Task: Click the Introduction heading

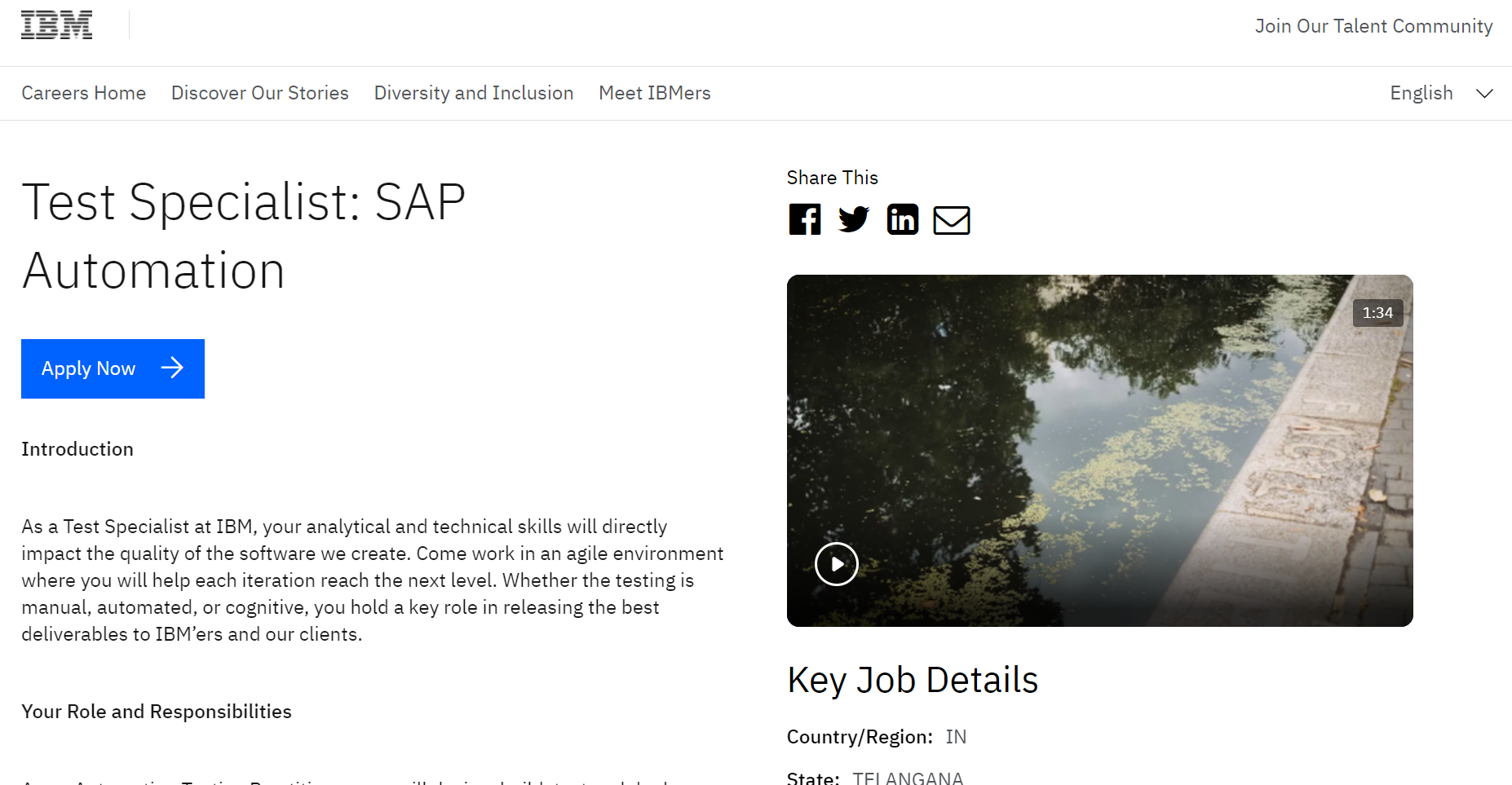Action: tap(77, 449)
